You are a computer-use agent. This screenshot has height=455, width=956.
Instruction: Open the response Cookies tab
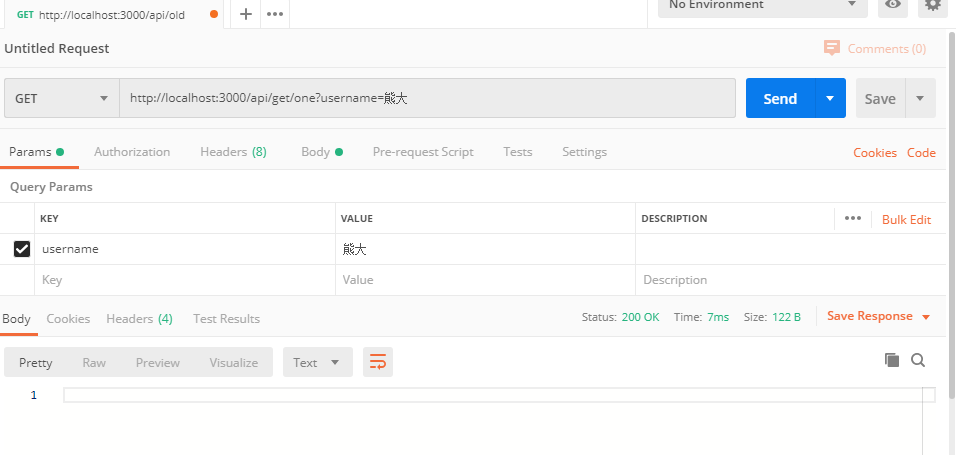68,318
